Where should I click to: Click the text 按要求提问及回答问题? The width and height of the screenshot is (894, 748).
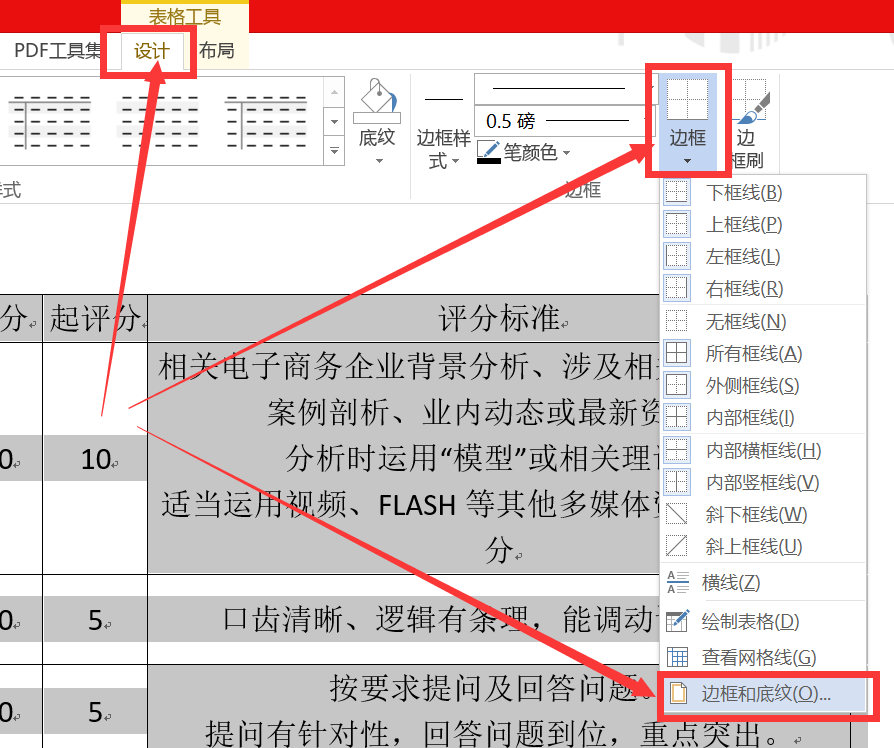coord(484,688)
